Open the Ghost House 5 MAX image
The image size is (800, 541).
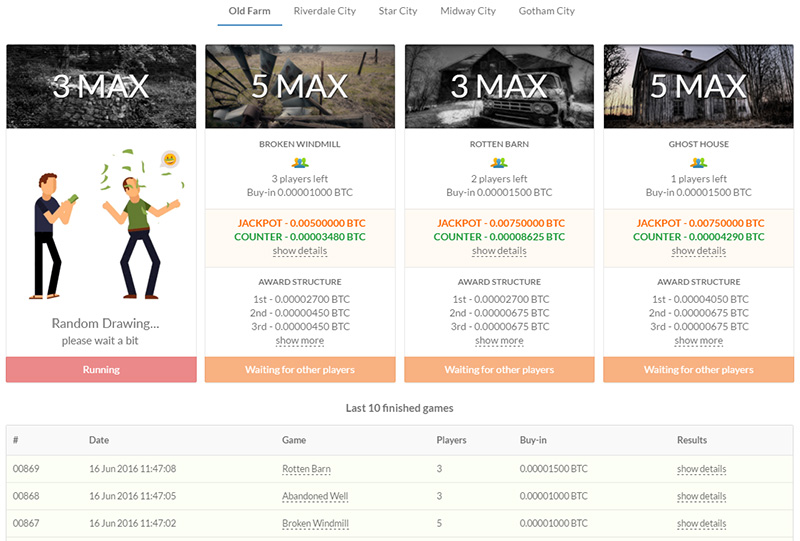[x=698, y=86]
